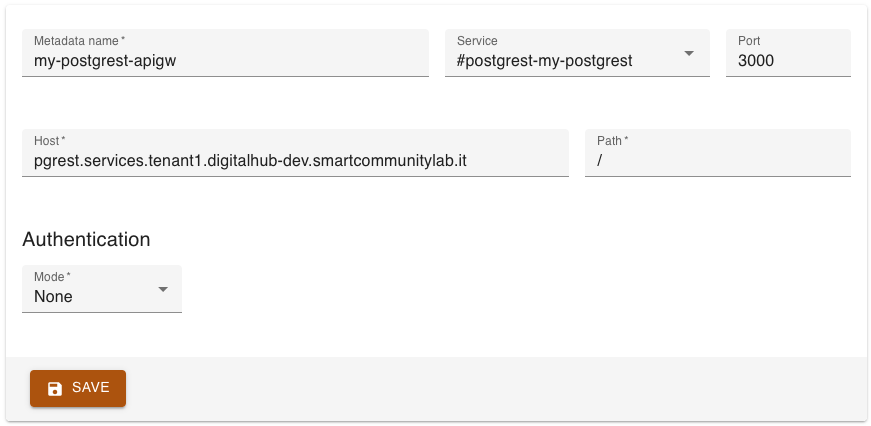The height and width of the screenshot is (426, 871).
Task: Click the 'Metadata name' field label
Action: 78,41
